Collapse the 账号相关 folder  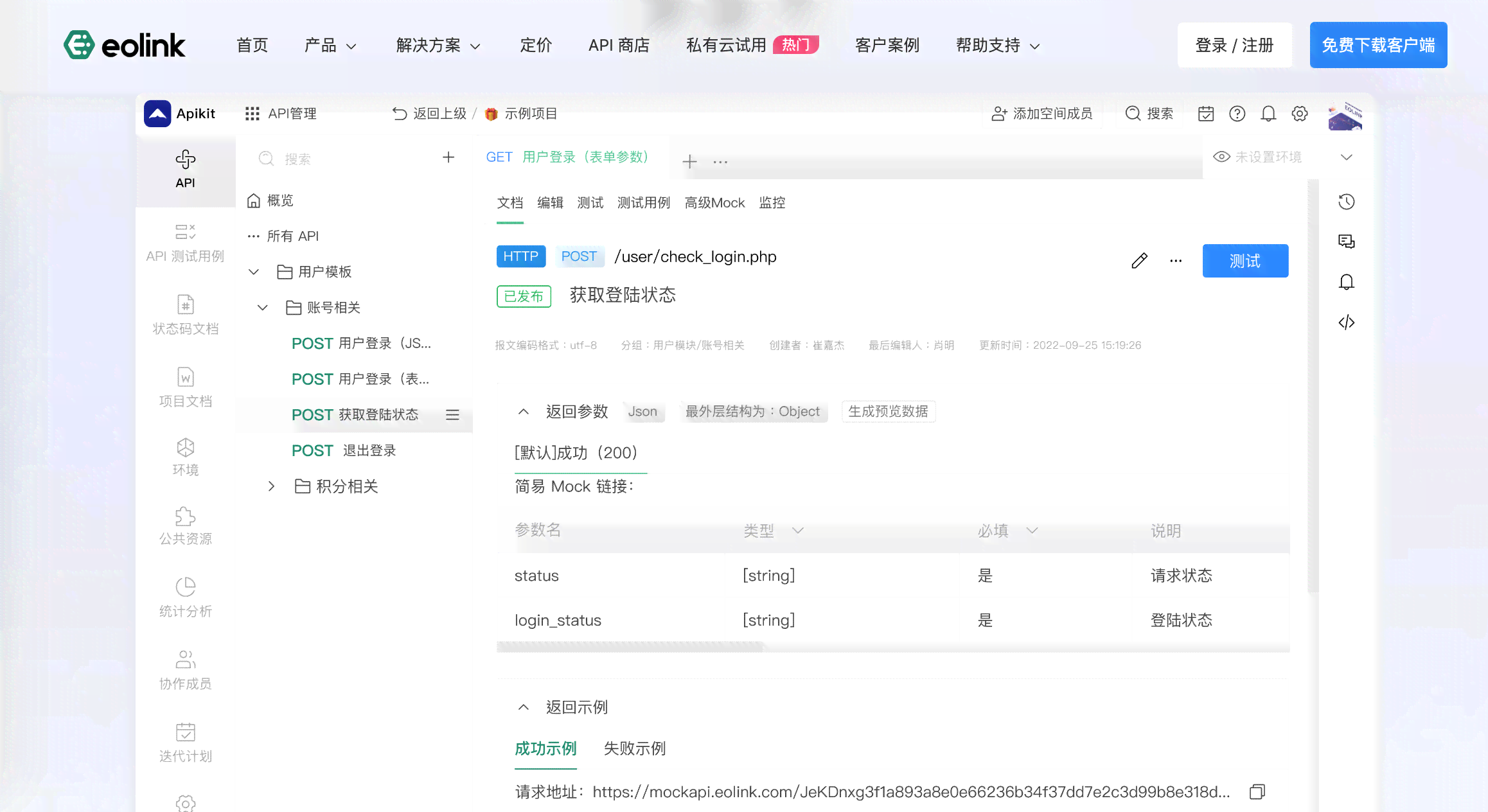[x=263, y=308]
